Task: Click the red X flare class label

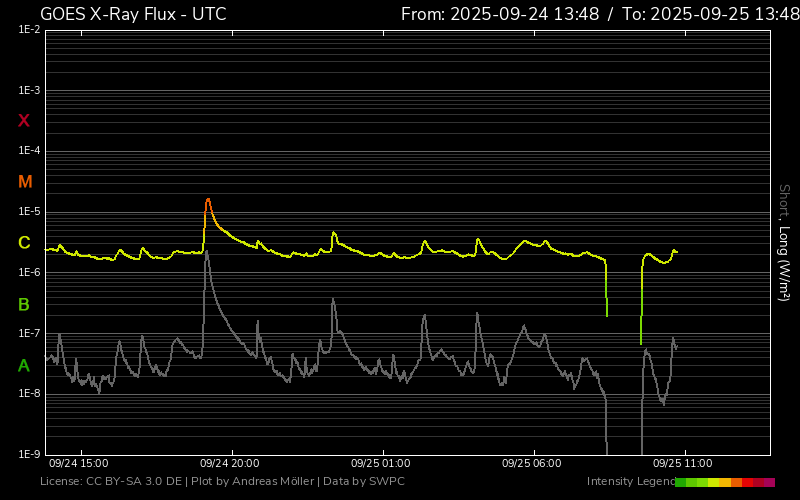Action: click(x=24, y=121)
